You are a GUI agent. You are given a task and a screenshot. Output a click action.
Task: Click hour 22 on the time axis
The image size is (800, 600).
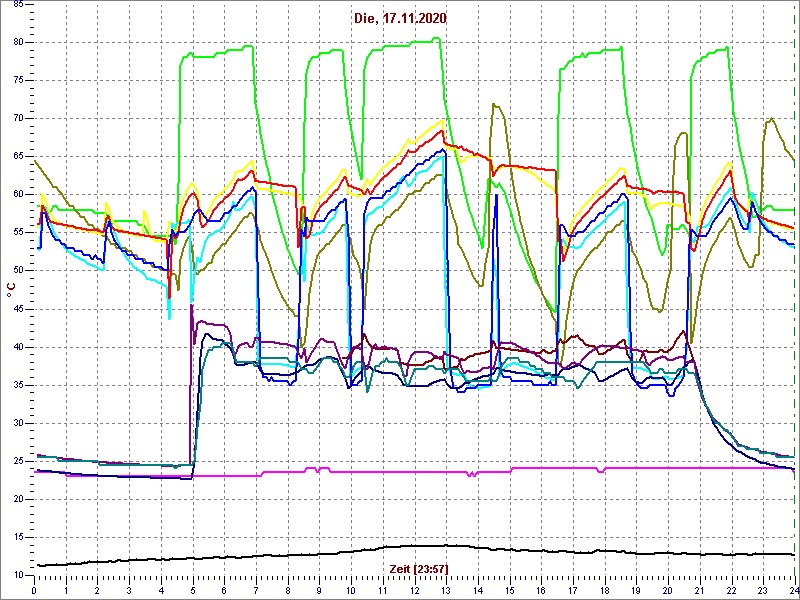point(731,590)
